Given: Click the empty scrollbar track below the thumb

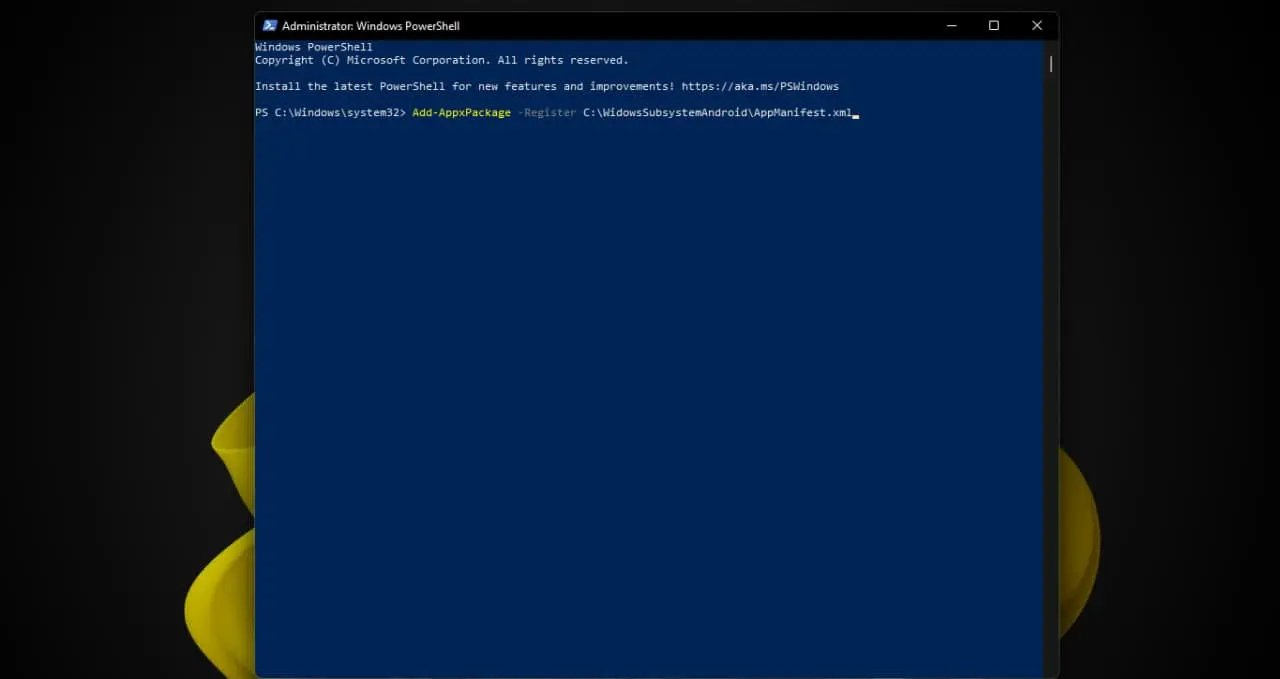Looking at the screenshot, I should coord(1051,370).
